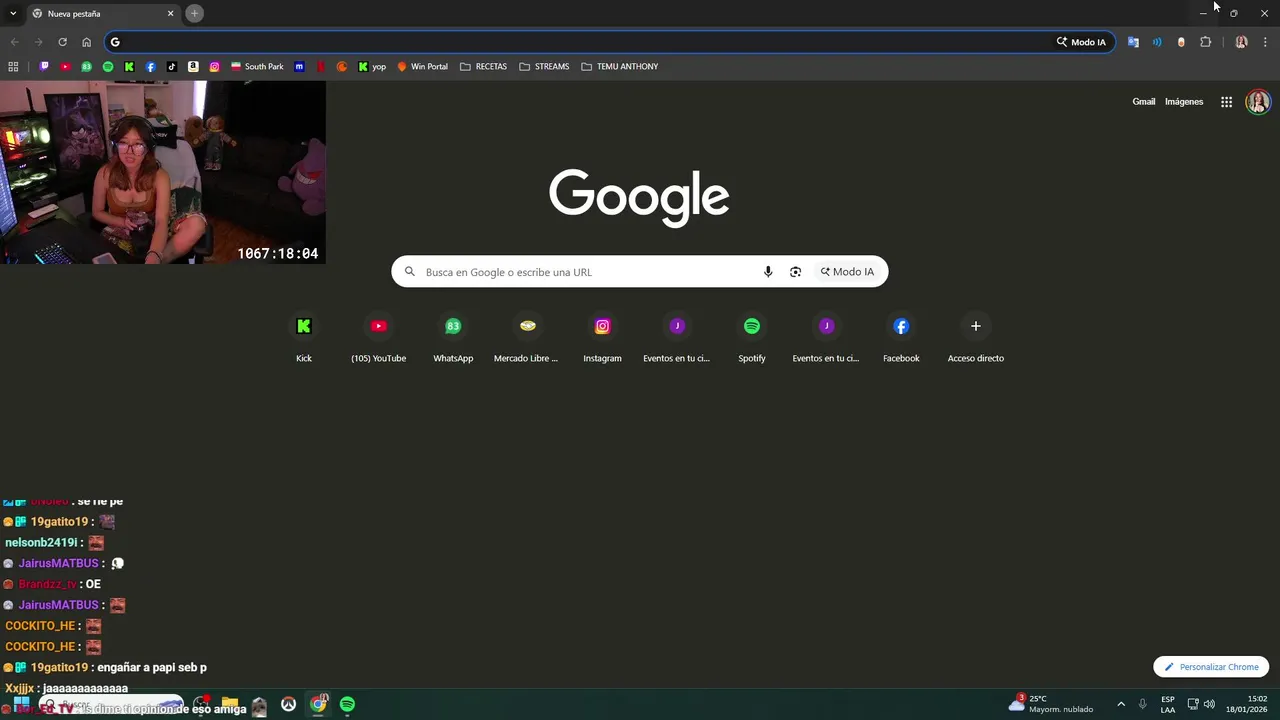Open the blue sound waves extension
Image resolution: width=1280 pixels, height=720 pixels.
pyautogui.click(x=1157, y=42)
